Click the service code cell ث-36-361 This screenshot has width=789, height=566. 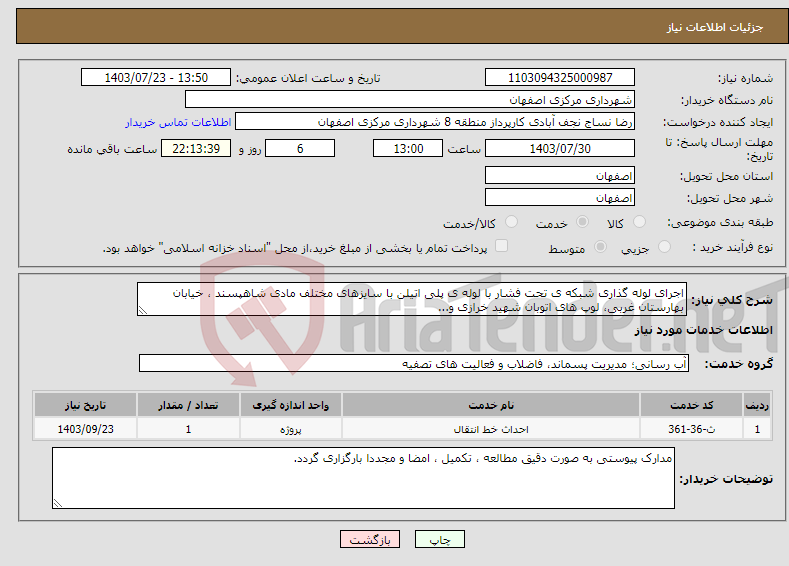[x=691, y=429]
